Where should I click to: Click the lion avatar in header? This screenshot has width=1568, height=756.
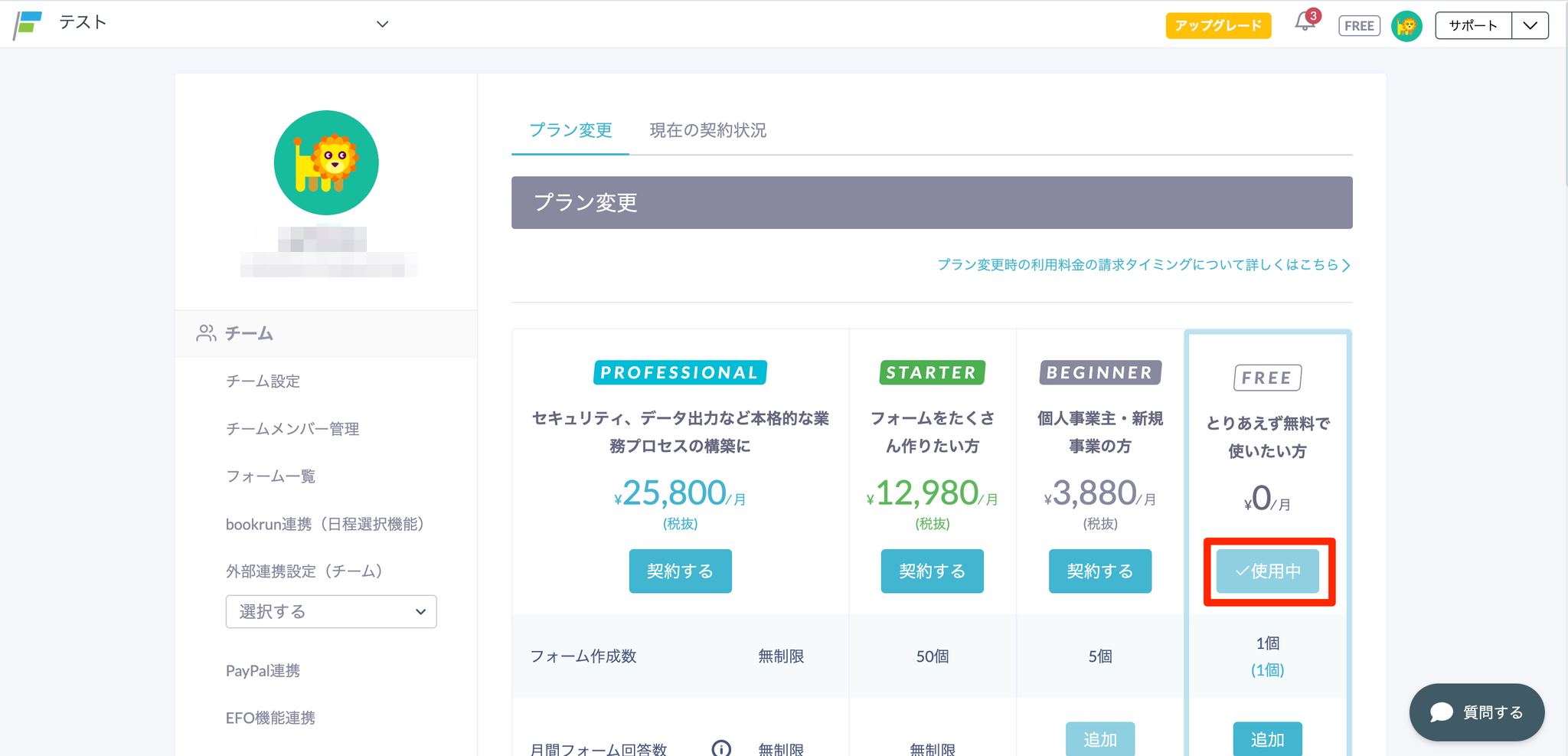click(x=1406, y=26)
